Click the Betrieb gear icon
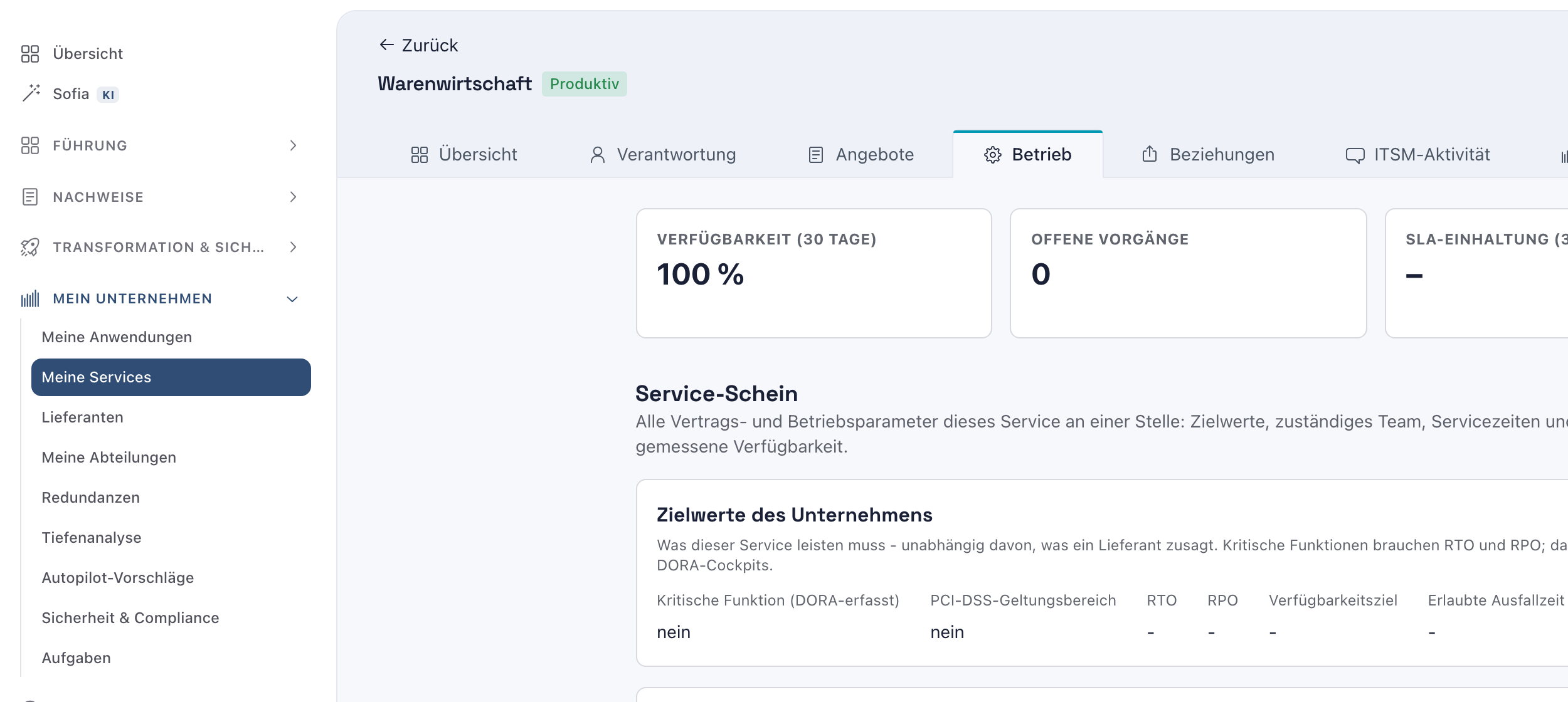This screenshot has width=1568, height=702. coord(992,155)
